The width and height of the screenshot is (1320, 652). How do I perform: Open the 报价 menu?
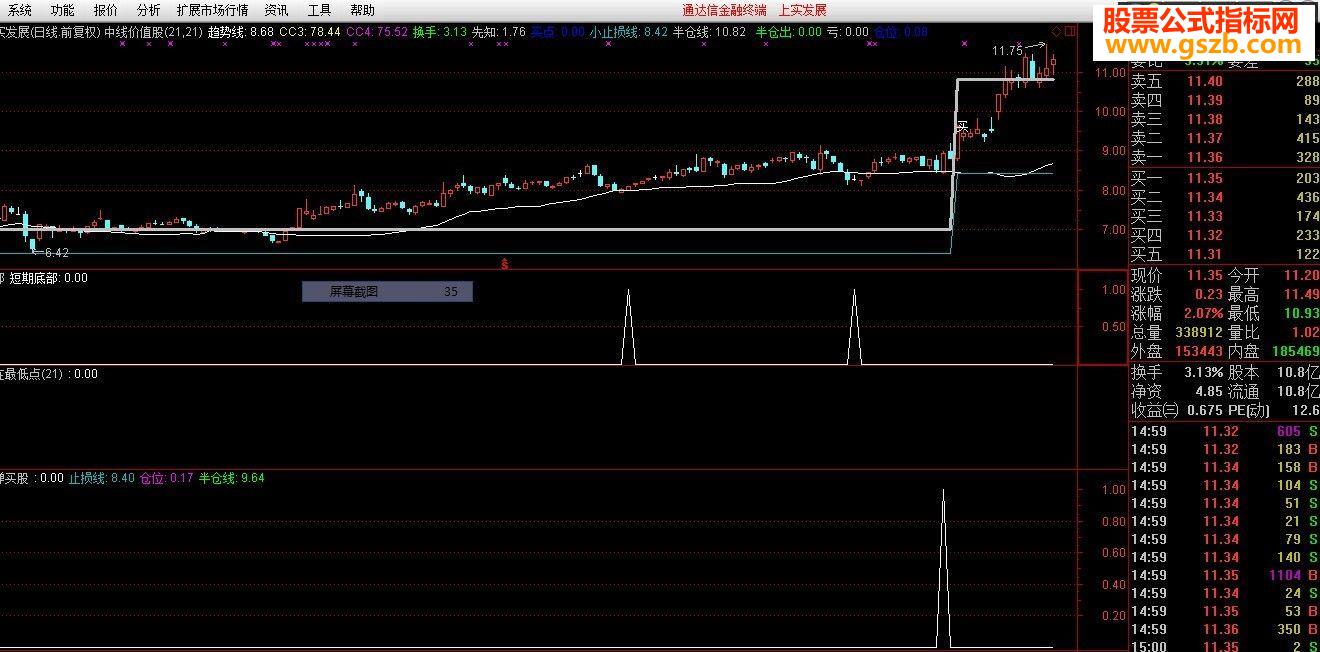pos(105,10)
